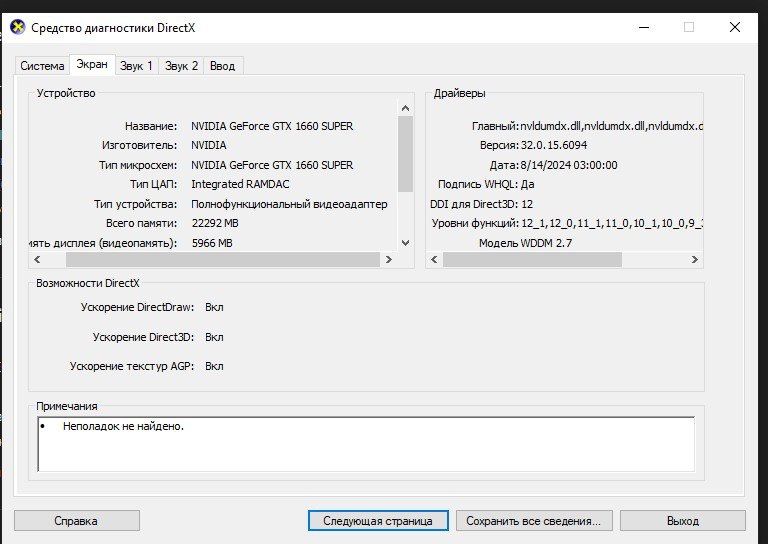Select the Экран tab
Screen dimensions: 768x544
[x=92, y=64]
